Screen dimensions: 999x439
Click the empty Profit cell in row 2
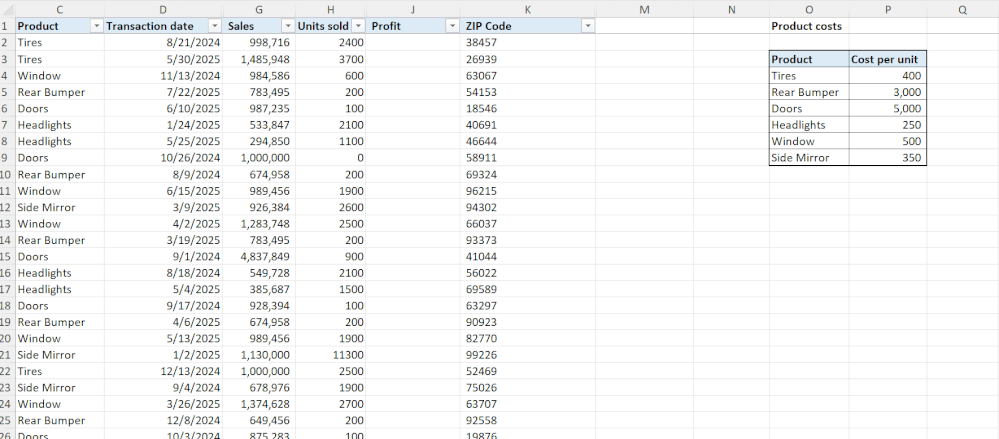[413, 43]
